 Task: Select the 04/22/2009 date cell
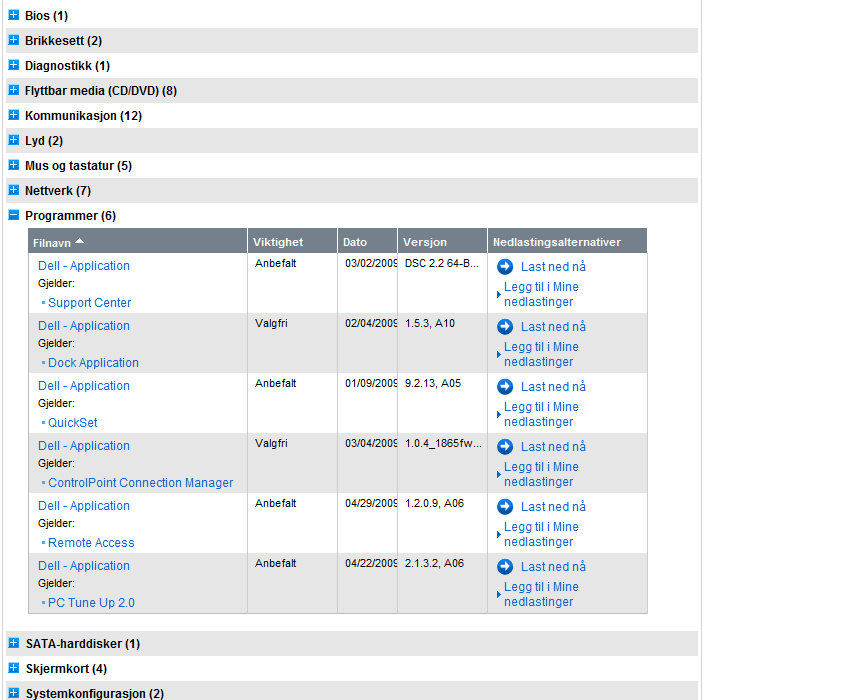click(370, 564)
